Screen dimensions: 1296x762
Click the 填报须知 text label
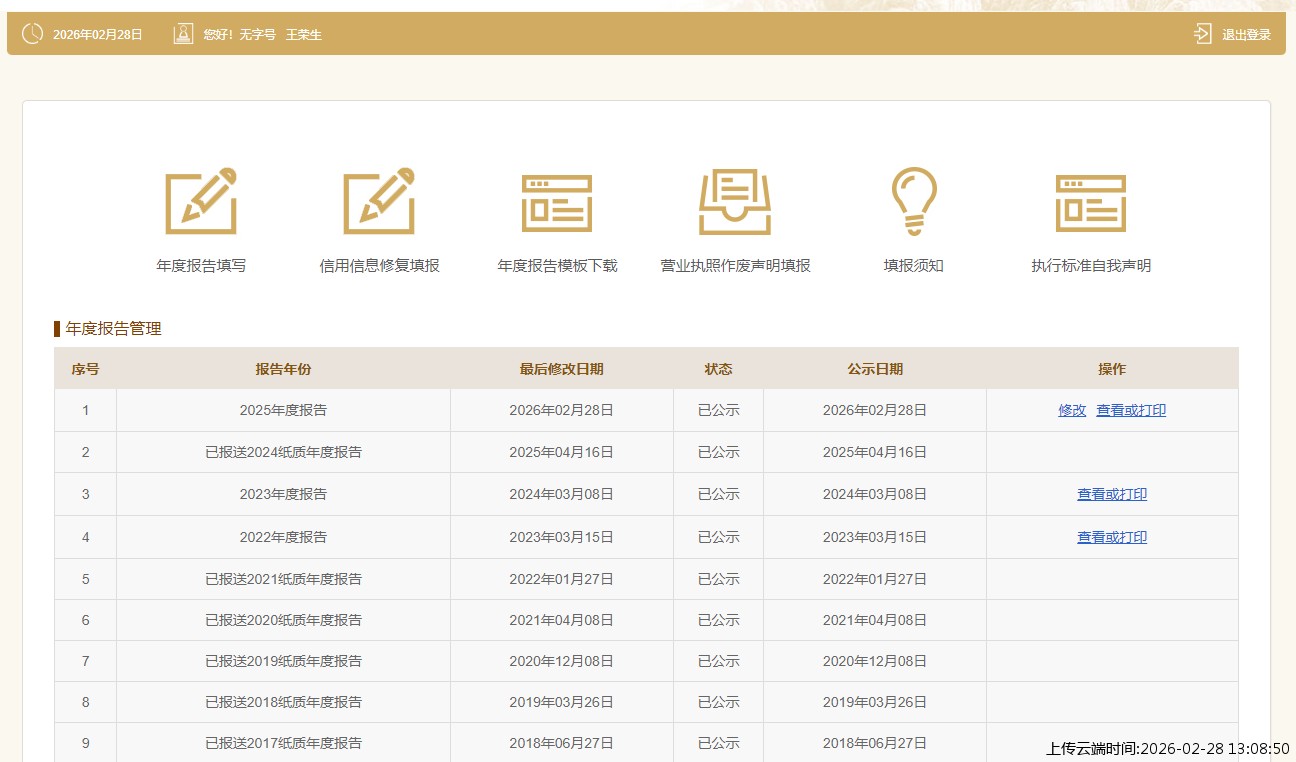[x=913, y=266]
